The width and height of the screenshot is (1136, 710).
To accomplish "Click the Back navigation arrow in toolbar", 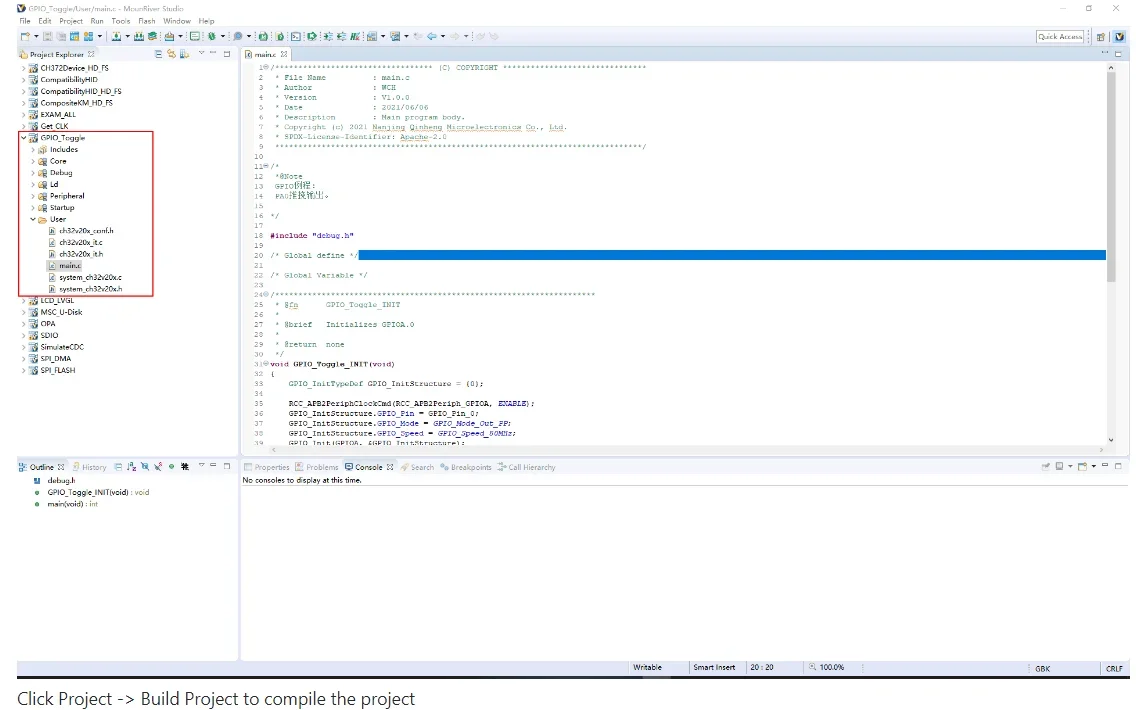I will 432,37.
